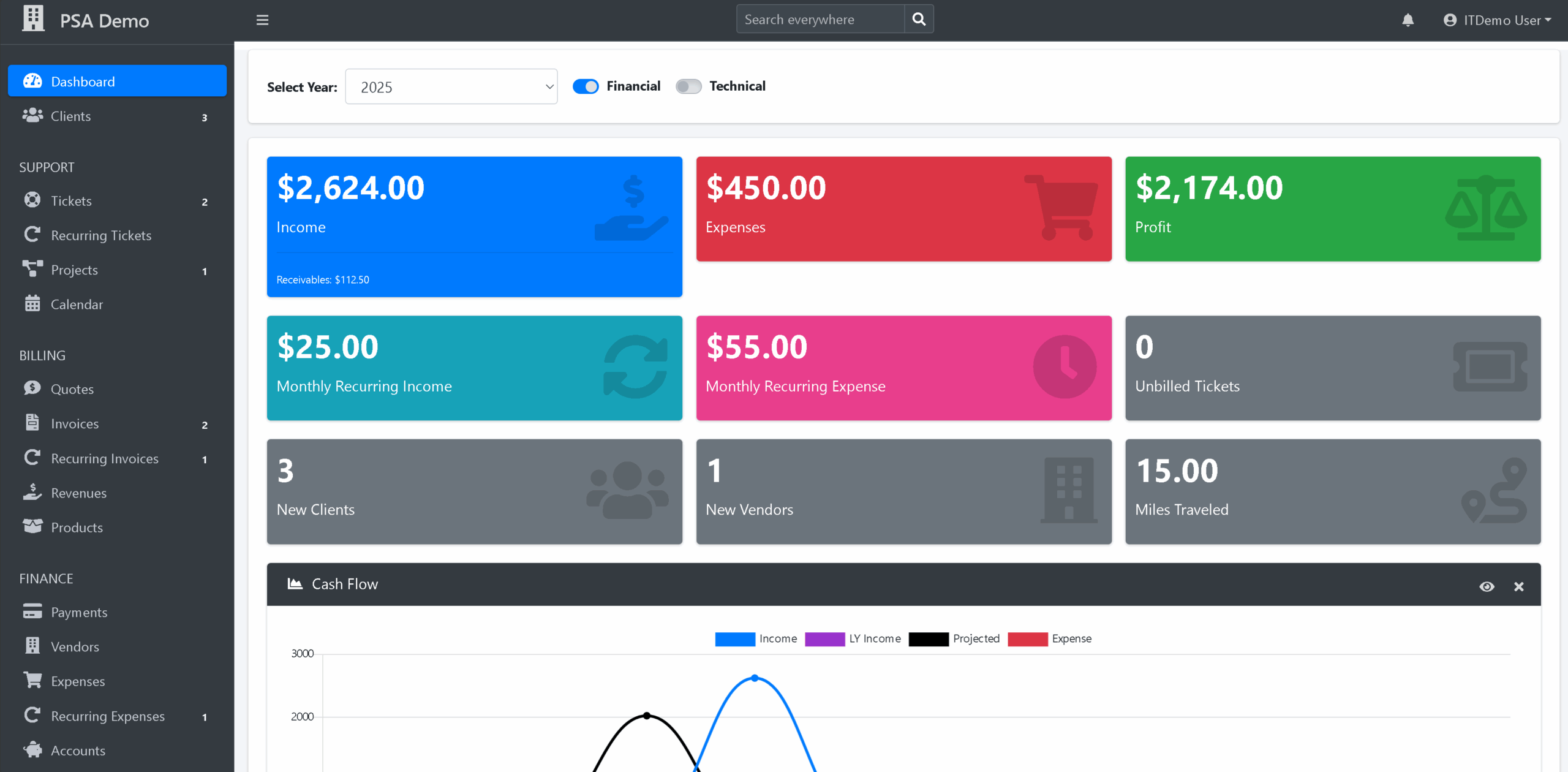The image size is (1568, 772).
Task: Disable the Financial toggle switch
Action: point(586,86)
